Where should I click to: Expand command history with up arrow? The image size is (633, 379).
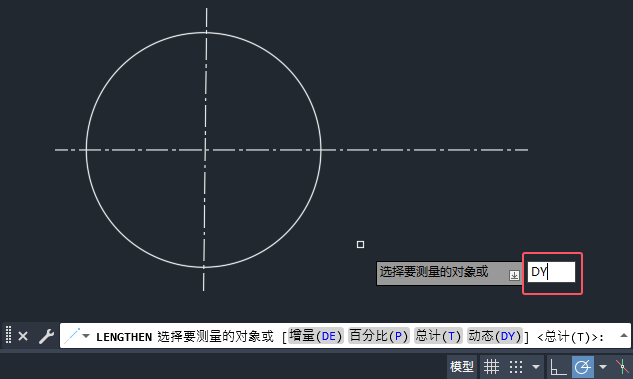click(623, 335)
